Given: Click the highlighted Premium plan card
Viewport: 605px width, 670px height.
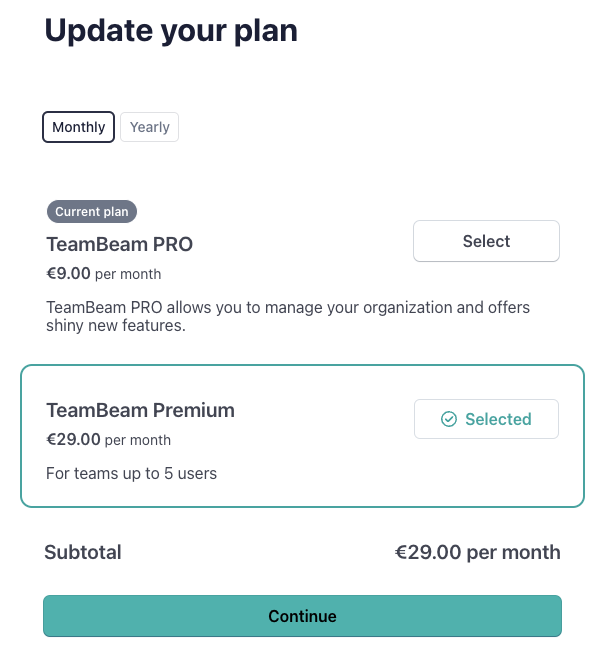Looking at the screenshot, I should 302,436.
